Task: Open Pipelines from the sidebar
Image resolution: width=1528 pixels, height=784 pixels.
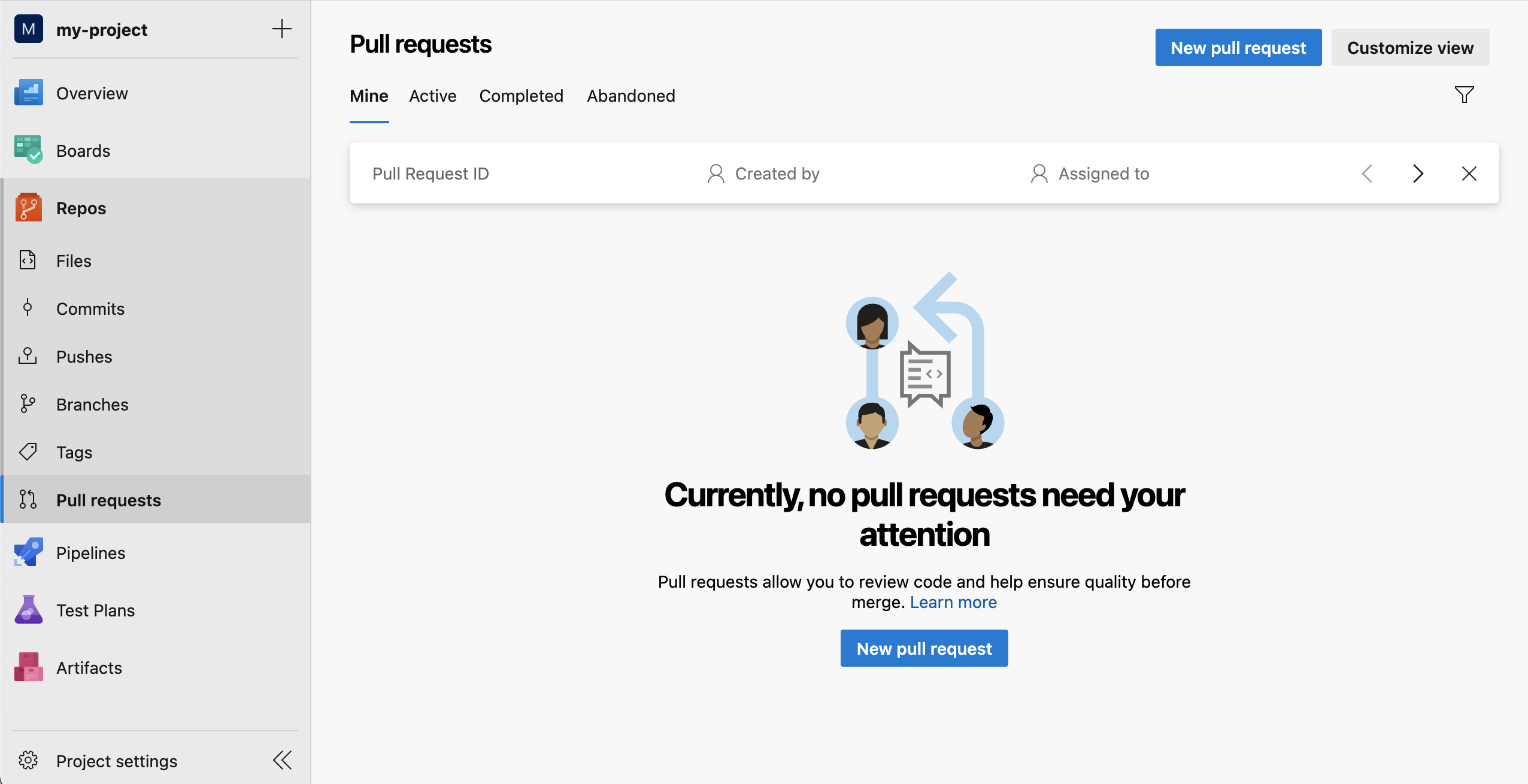Action: tap(90, 553)
